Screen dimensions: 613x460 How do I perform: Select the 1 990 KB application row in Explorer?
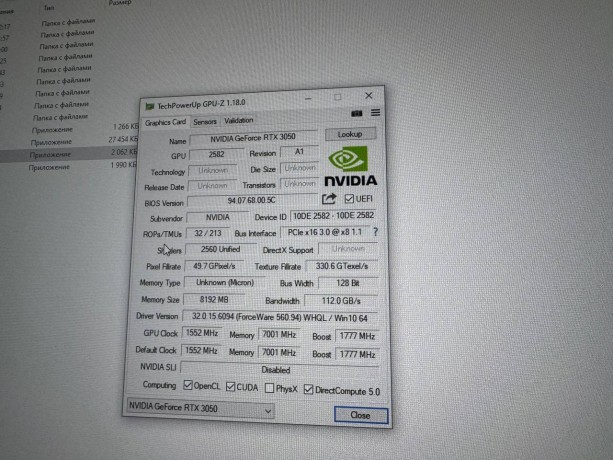(x=69, y=166)
